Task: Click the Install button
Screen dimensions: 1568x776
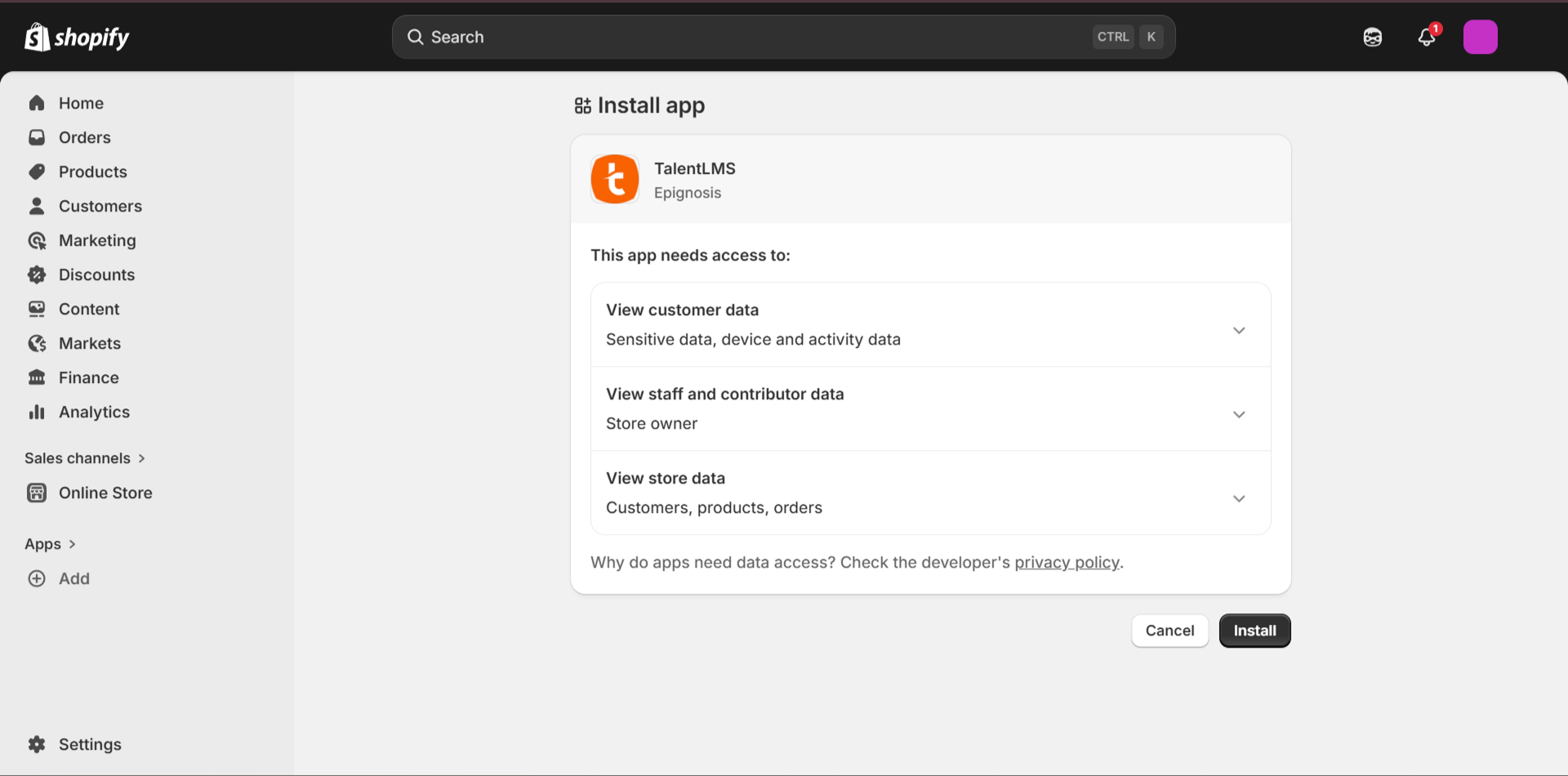Action: point(1254,631)
